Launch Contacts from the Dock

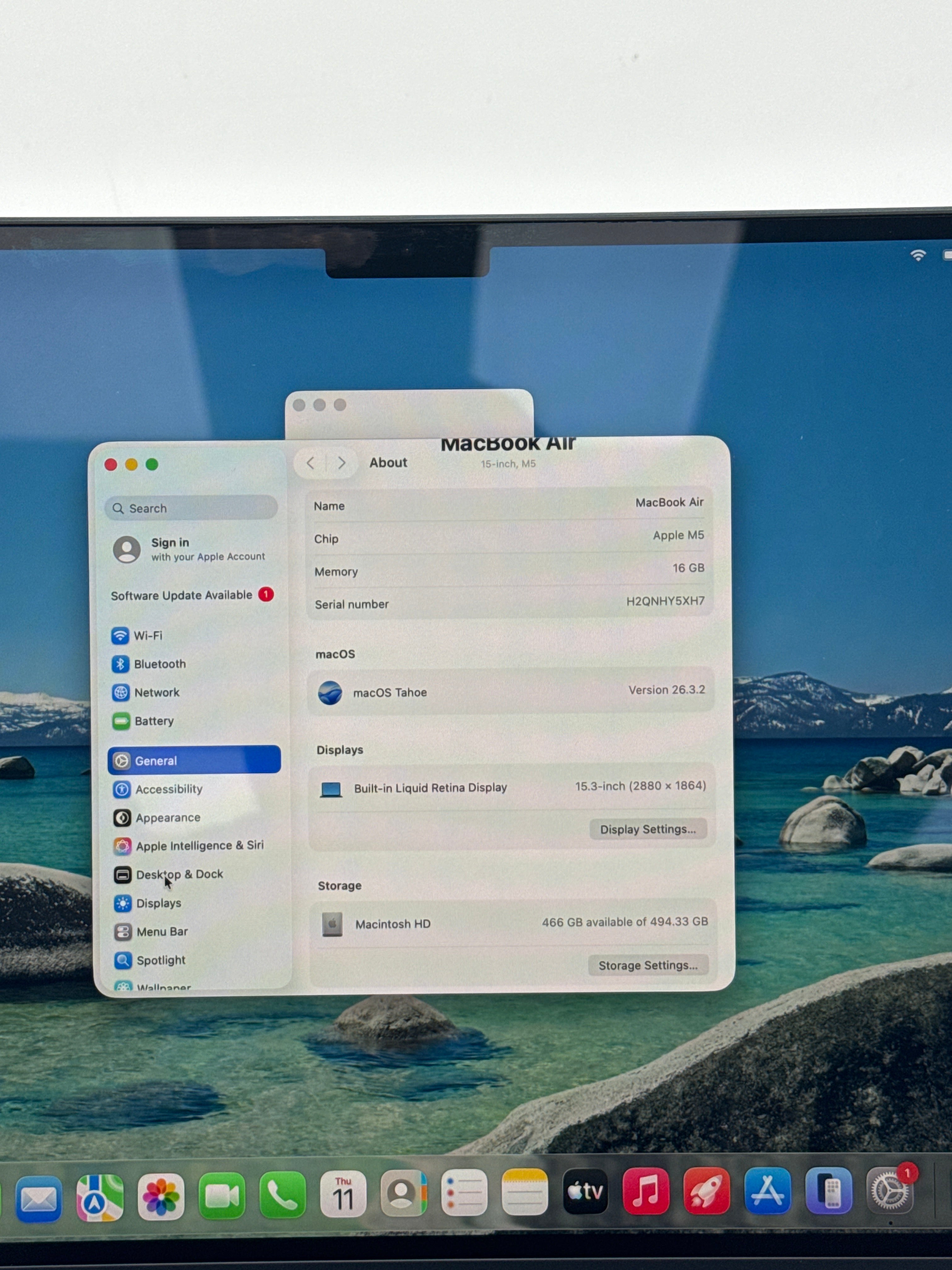(404, 1193)
